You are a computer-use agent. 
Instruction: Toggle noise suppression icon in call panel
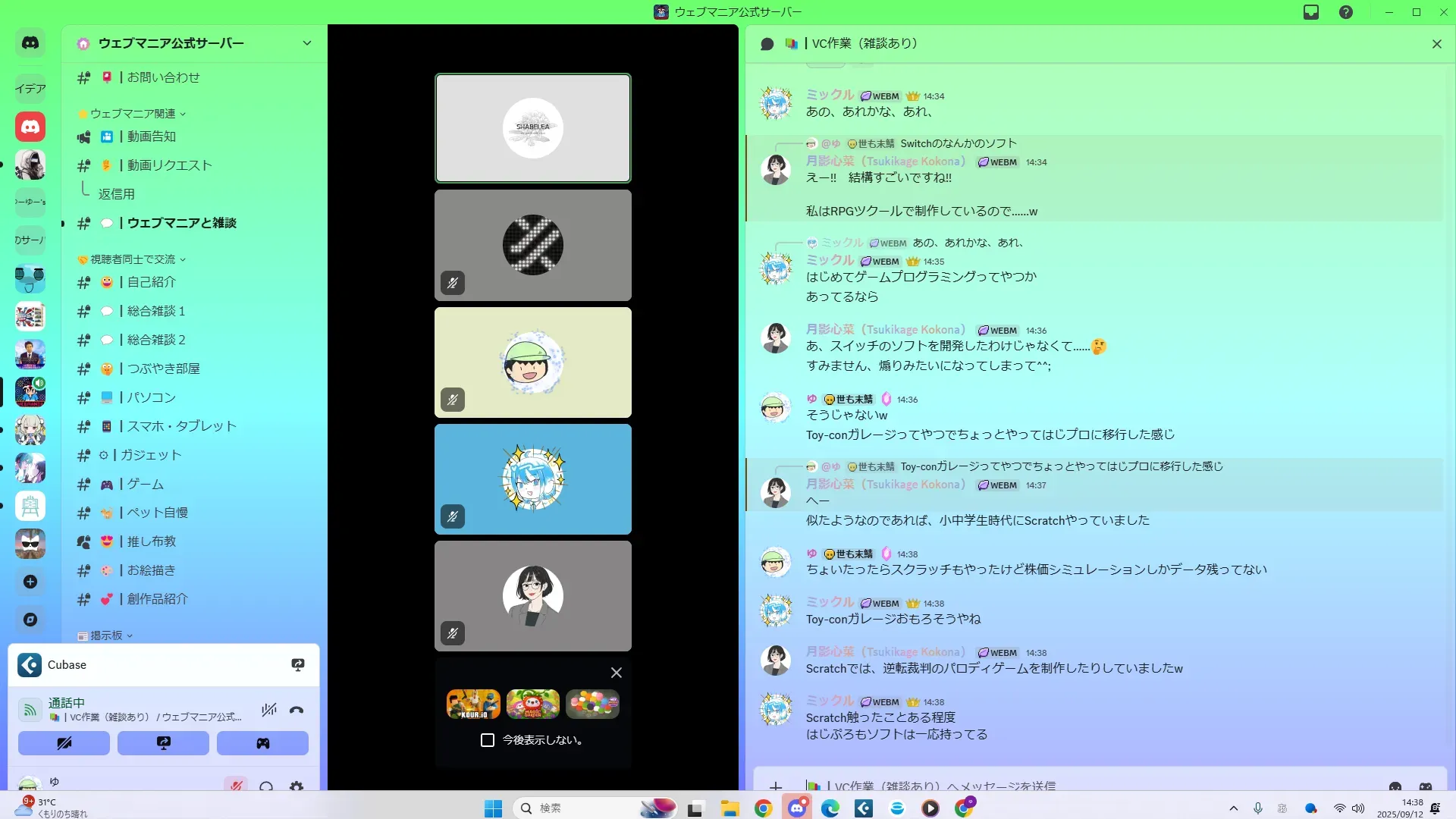click(x=269, y=711)
